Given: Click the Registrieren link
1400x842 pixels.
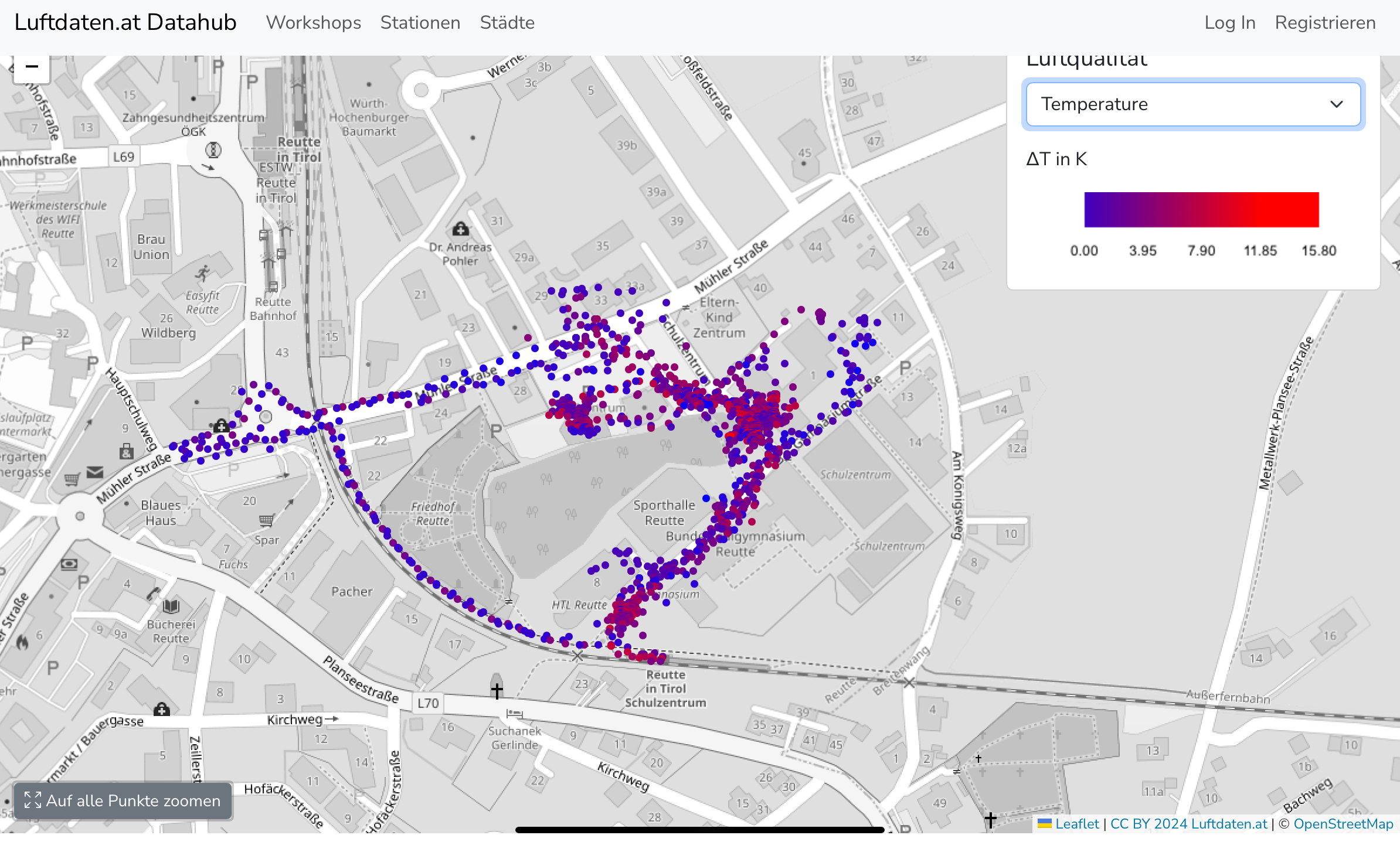Looking at the screenshot, I should [1325, 23].
